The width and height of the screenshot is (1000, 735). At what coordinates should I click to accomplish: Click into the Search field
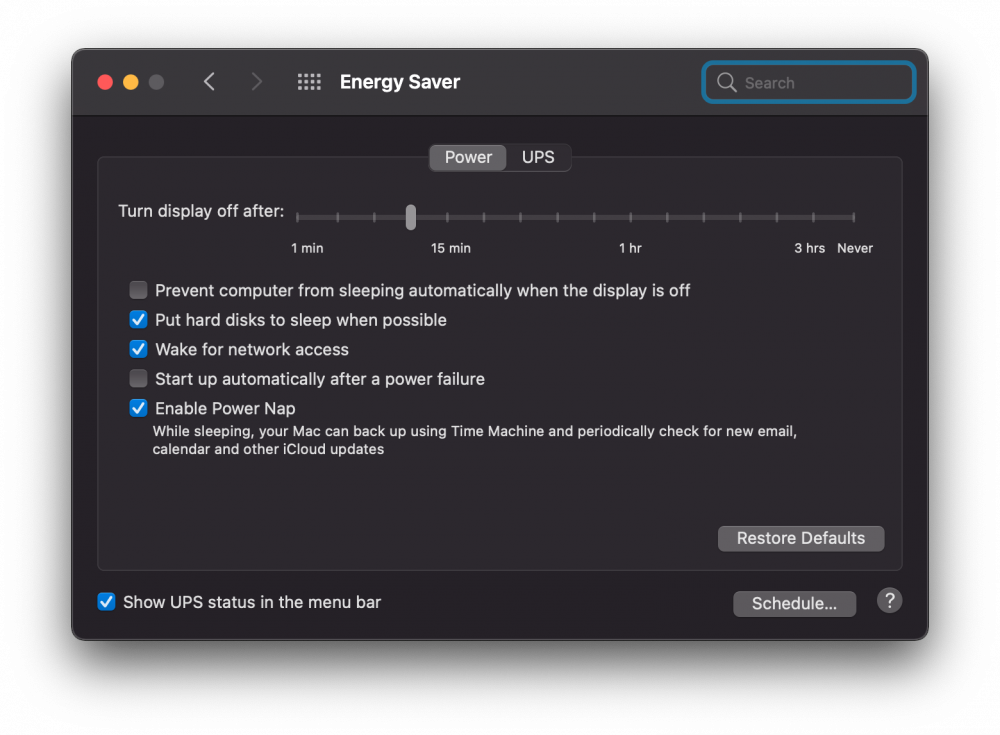[x=809, y=82]
